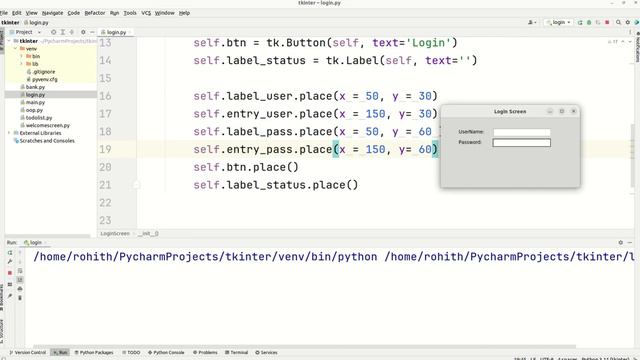Collapse all icon in Project panel header
This screenshot has width=640, height=360.
point(72,32)
